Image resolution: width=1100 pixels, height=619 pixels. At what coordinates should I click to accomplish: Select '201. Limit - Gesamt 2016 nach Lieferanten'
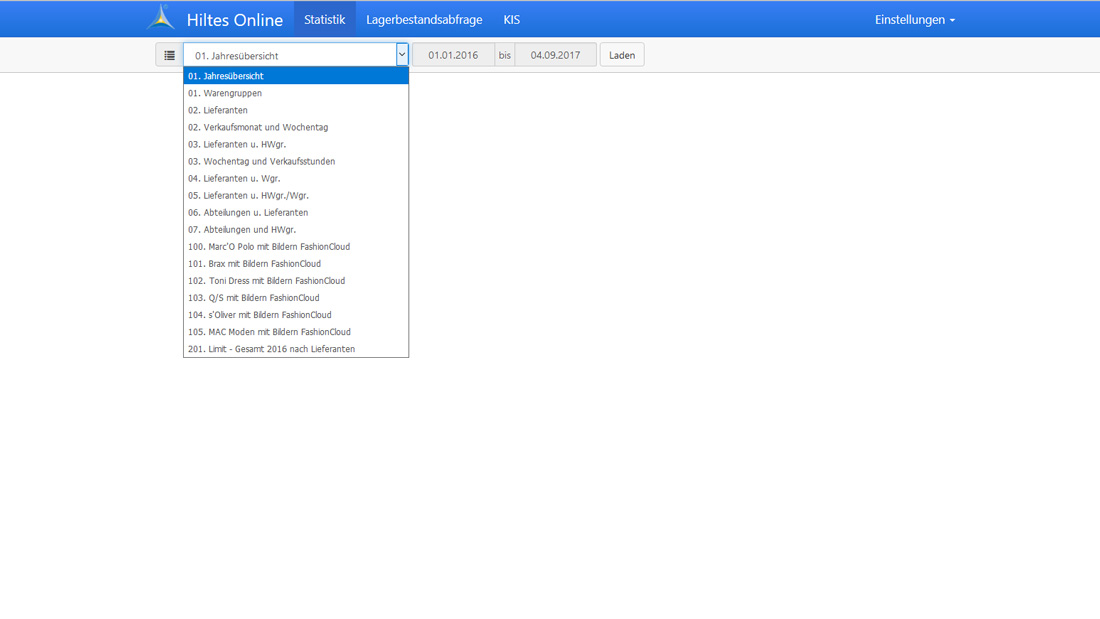(x=271, y=349)
